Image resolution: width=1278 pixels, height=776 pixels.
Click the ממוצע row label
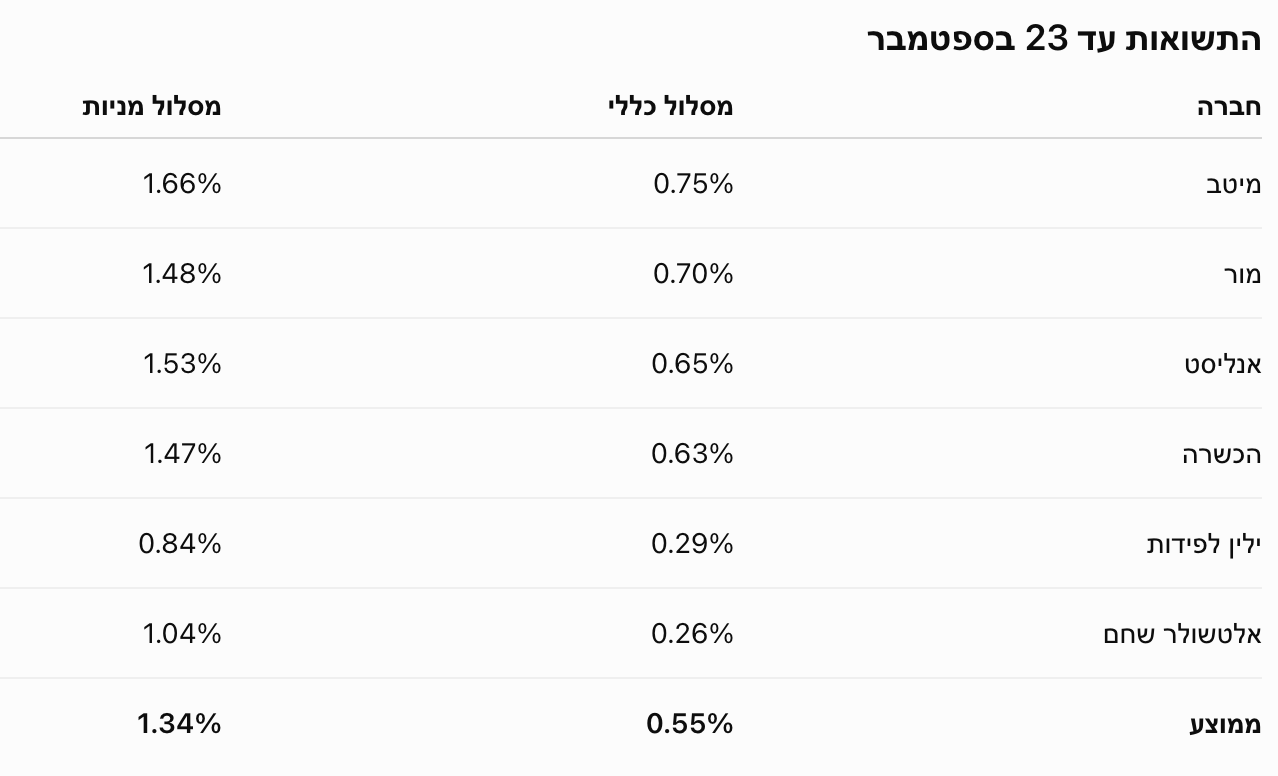tap(1225, 724)
